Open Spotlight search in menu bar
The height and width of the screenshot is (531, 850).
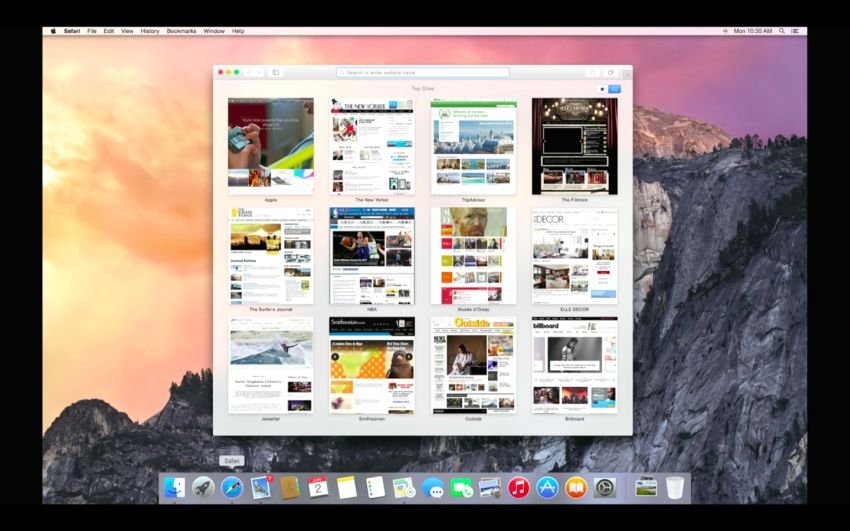click(x=782, y=31)
